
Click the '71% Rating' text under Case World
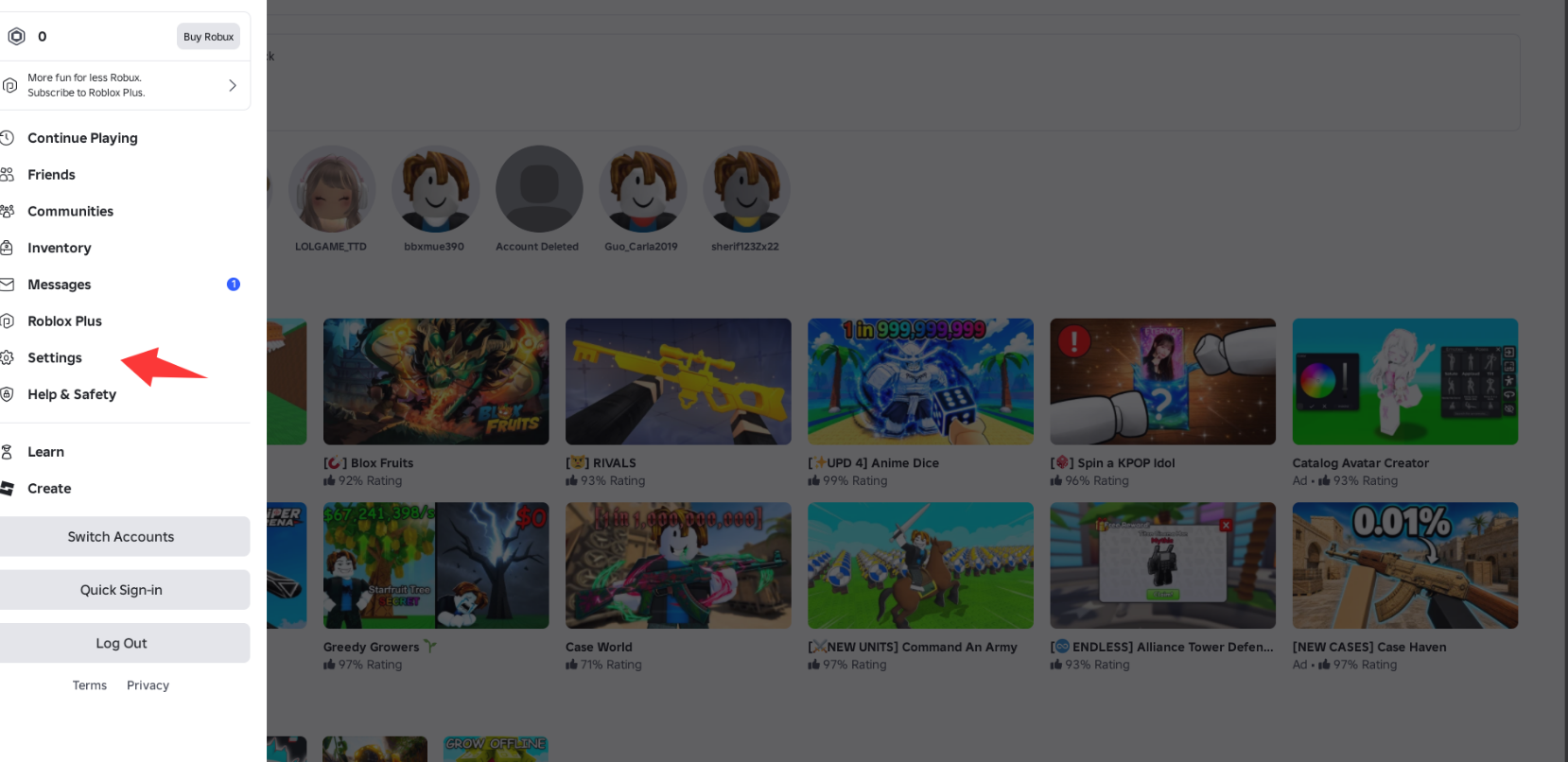coord(611,665)
